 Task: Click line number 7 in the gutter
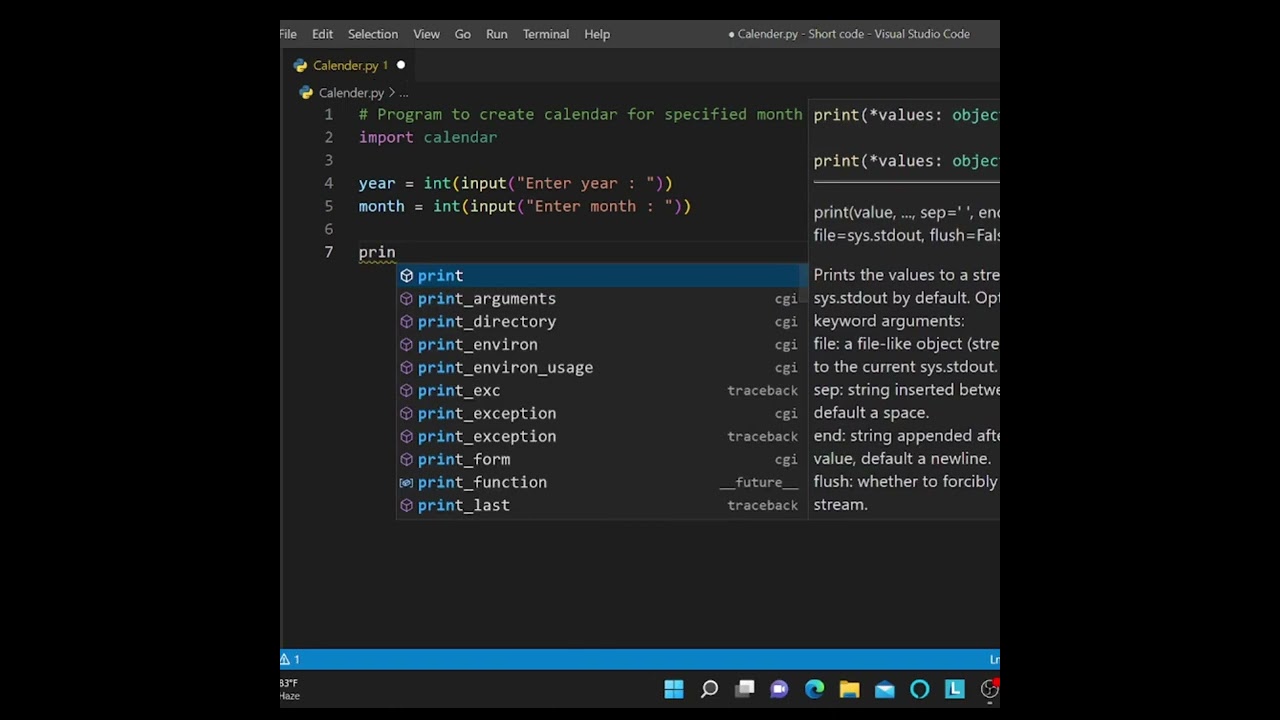tap(328, 252)
